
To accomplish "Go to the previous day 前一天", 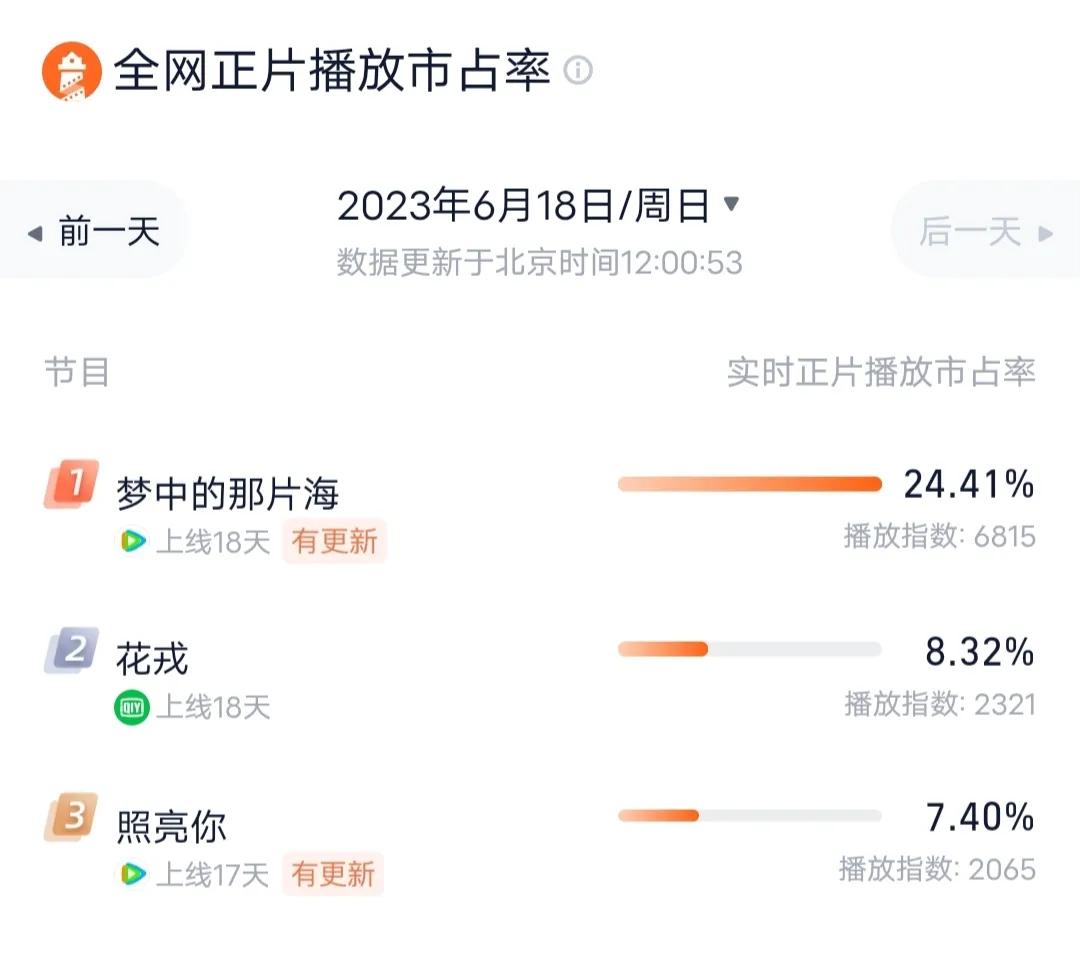I will coord(93,231).
